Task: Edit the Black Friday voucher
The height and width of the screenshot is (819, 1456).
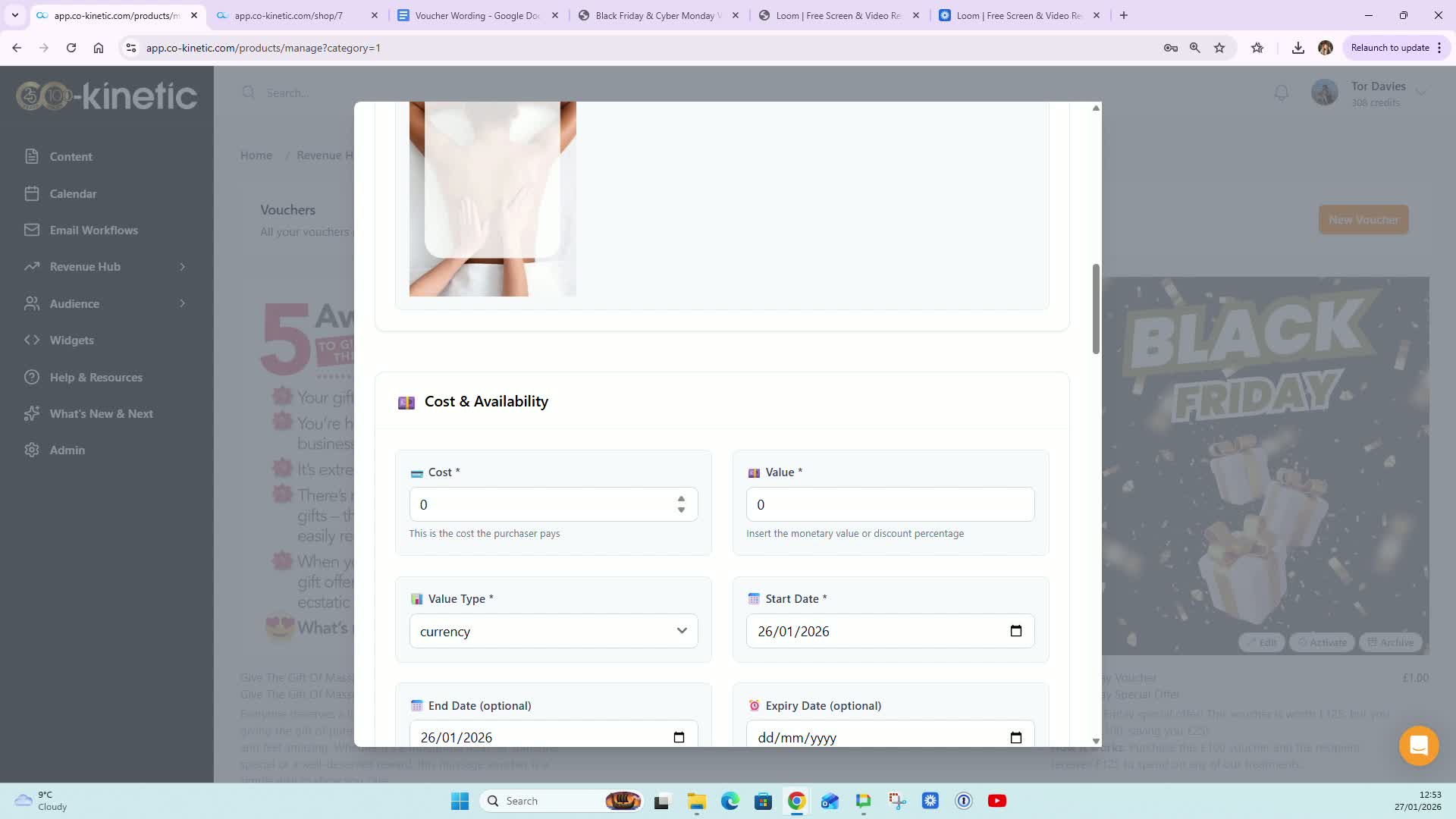Action: pos(1262,642)
